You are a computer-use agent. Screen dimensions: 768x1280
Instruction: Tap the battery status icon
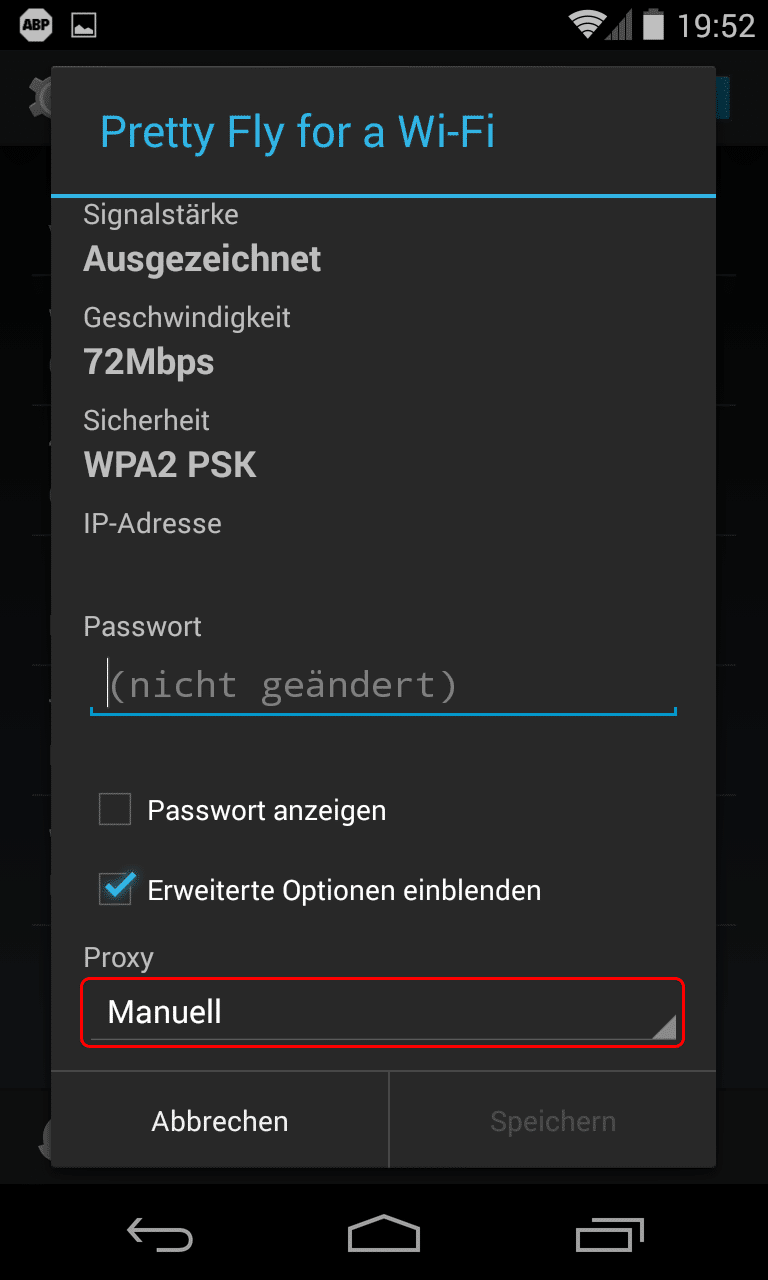tap(653, 25)
